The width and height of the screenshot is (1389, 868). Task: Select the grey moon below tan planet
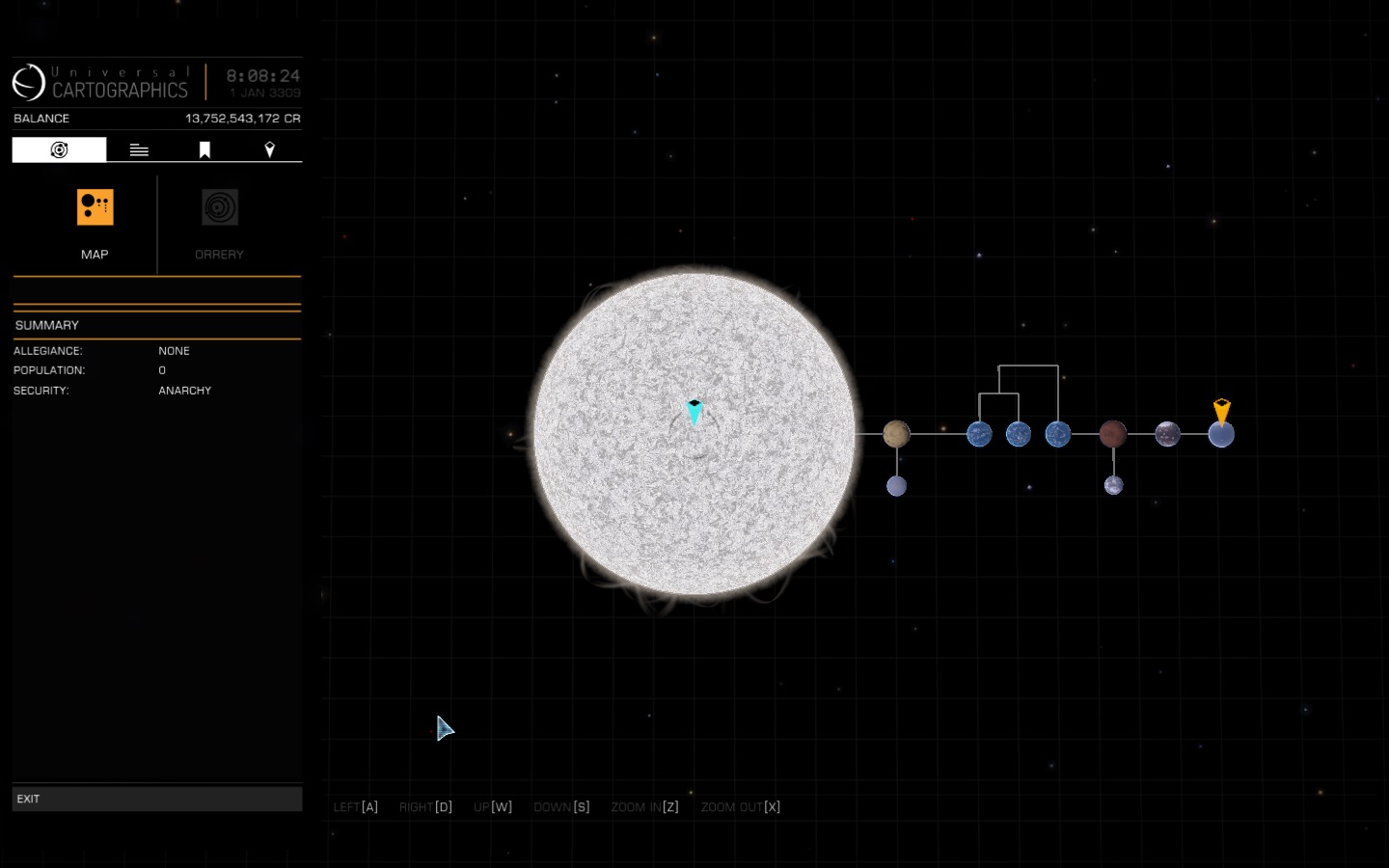(896, 486)
